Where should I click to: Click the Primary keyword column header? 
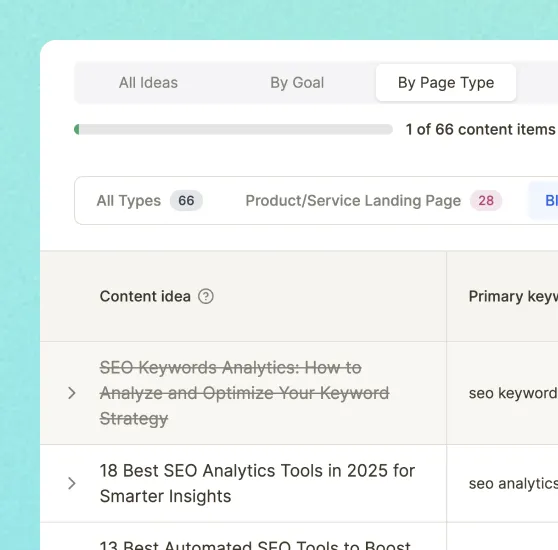pyautogui.click(x=513, y=296)
